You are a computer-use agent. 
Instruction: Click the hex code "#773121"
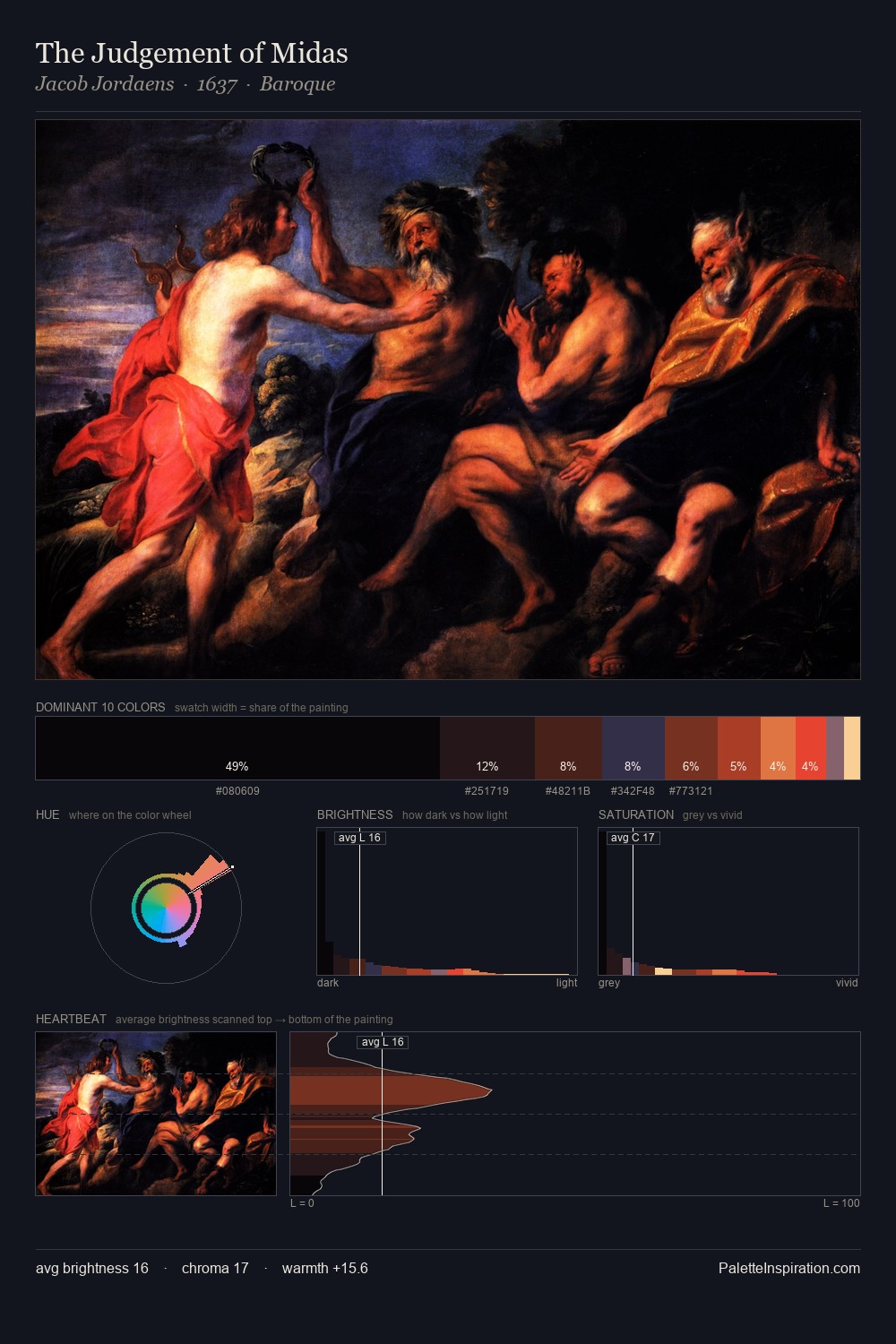click(691, 791)
